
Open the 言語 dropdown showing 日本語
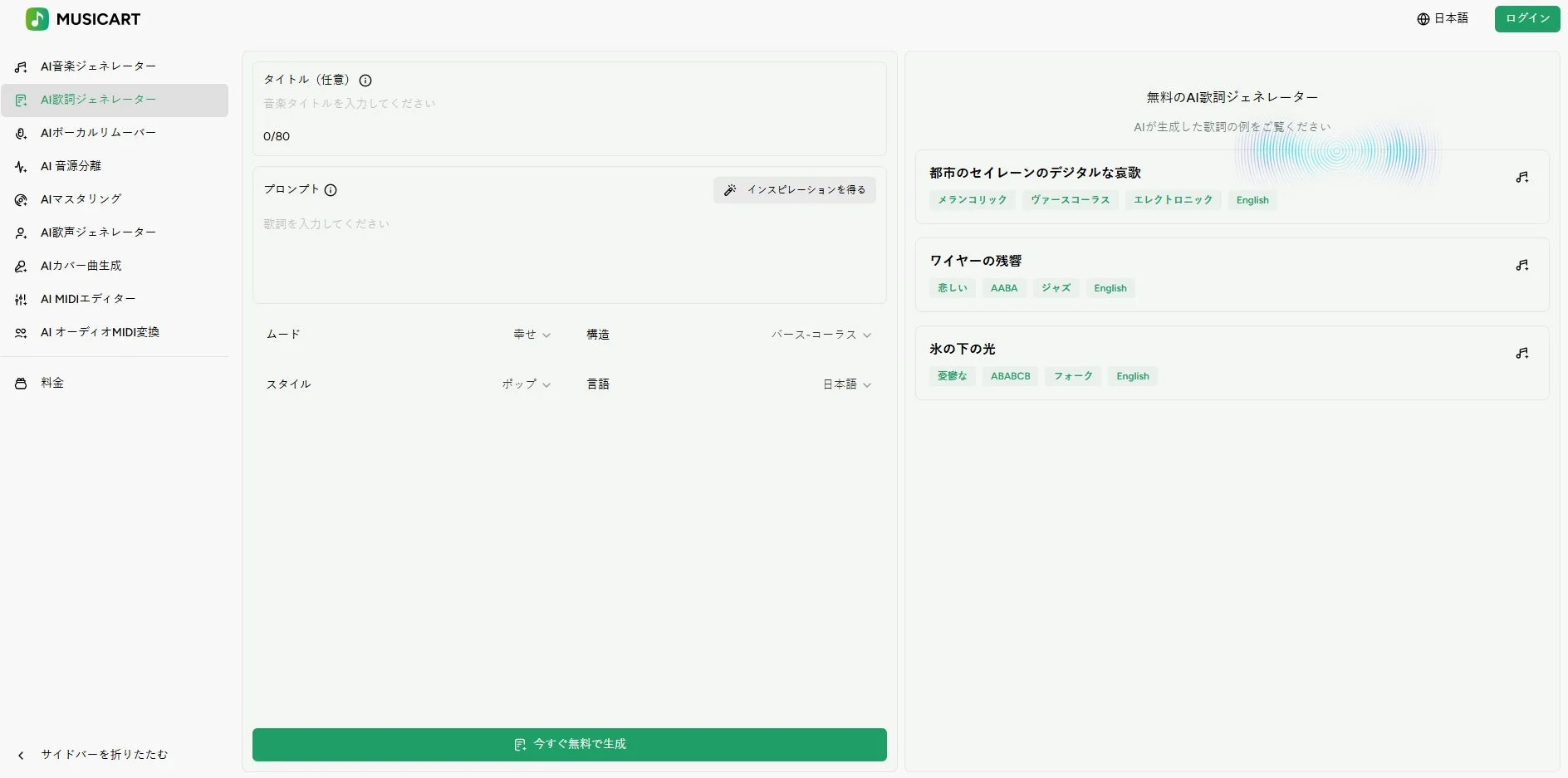click(845, 384)
